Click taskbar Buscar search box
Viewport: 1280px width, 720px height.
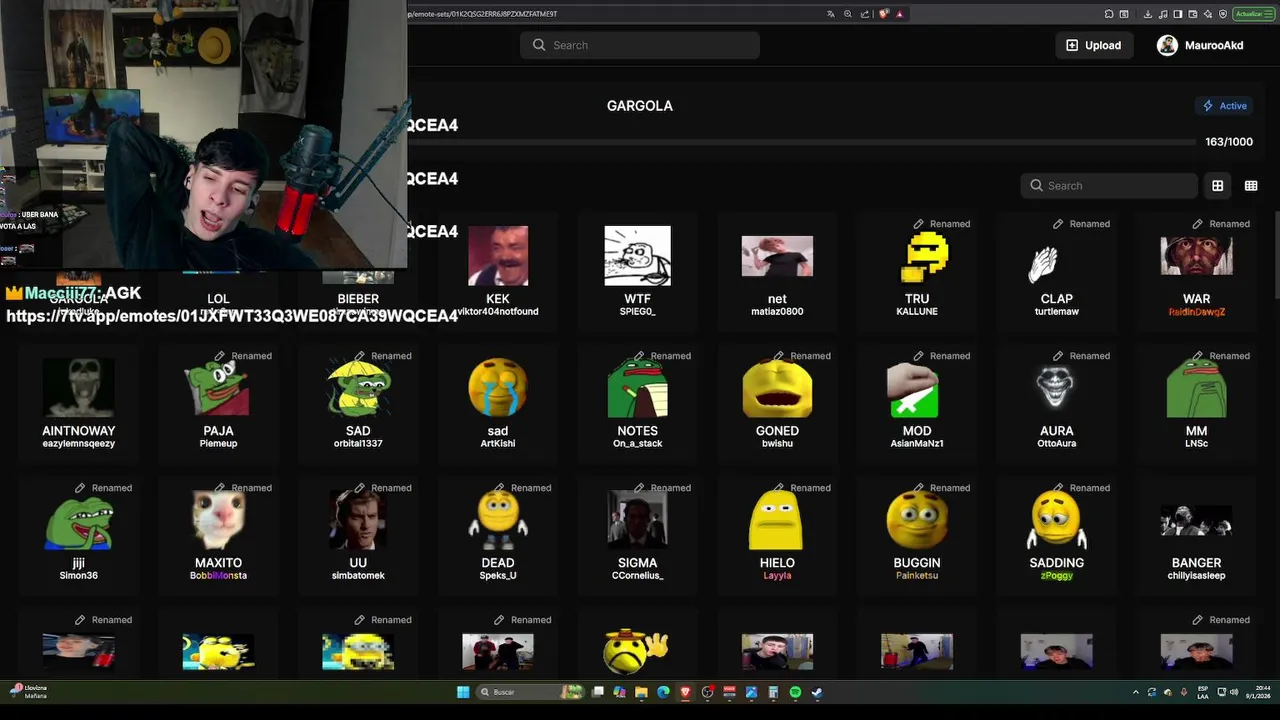pyautogui.click(x=530, y=692)
